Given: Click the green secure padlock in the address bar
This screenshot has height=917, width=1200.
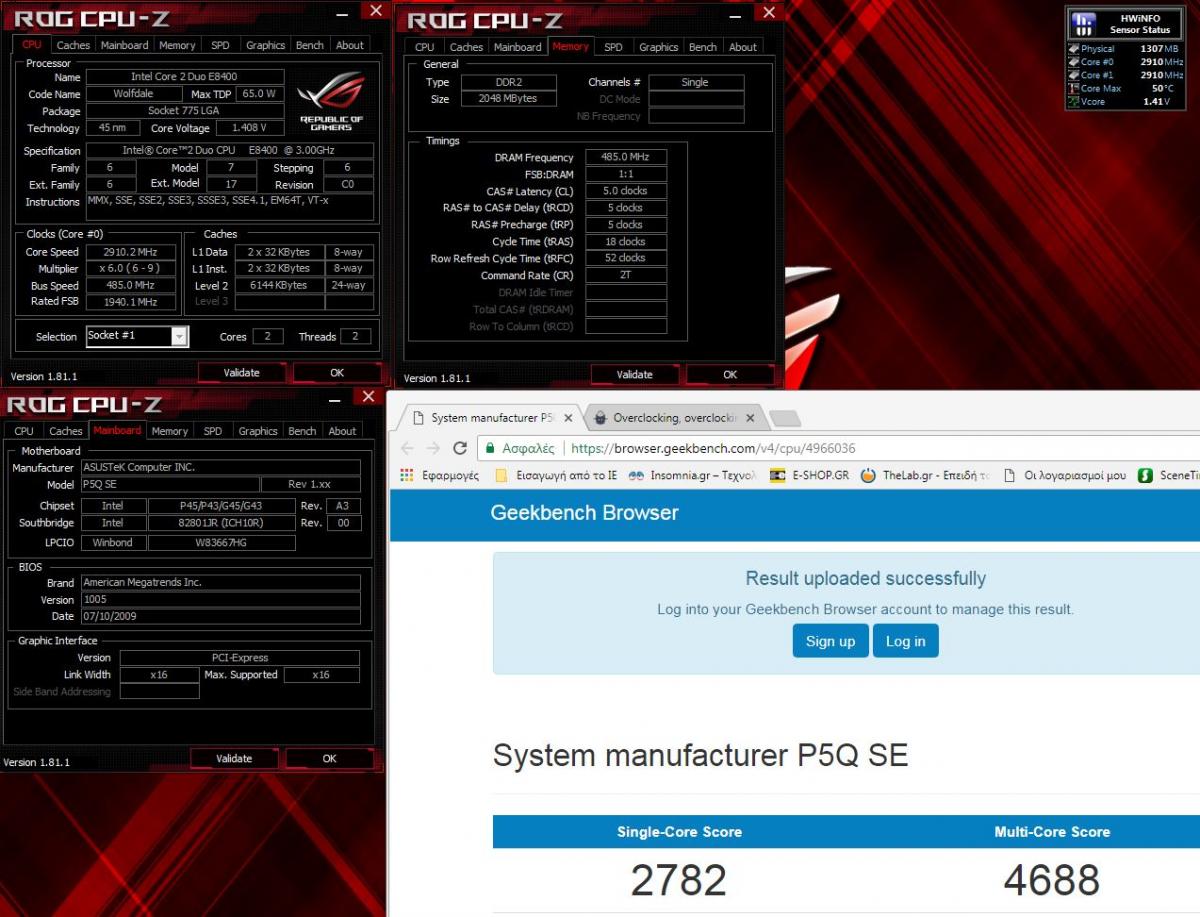Looking at the screenshot, I should pos(490,448).
